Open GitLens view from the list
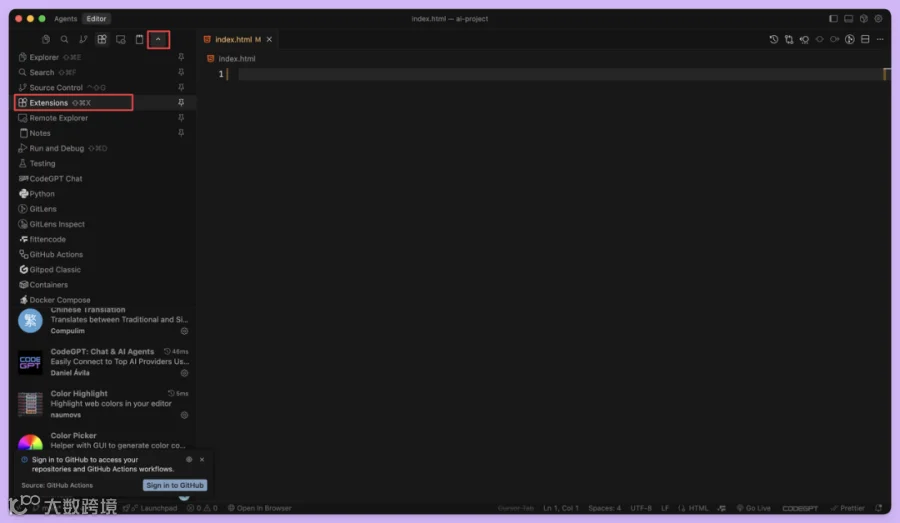900x523 pixels. click(102, 209)
